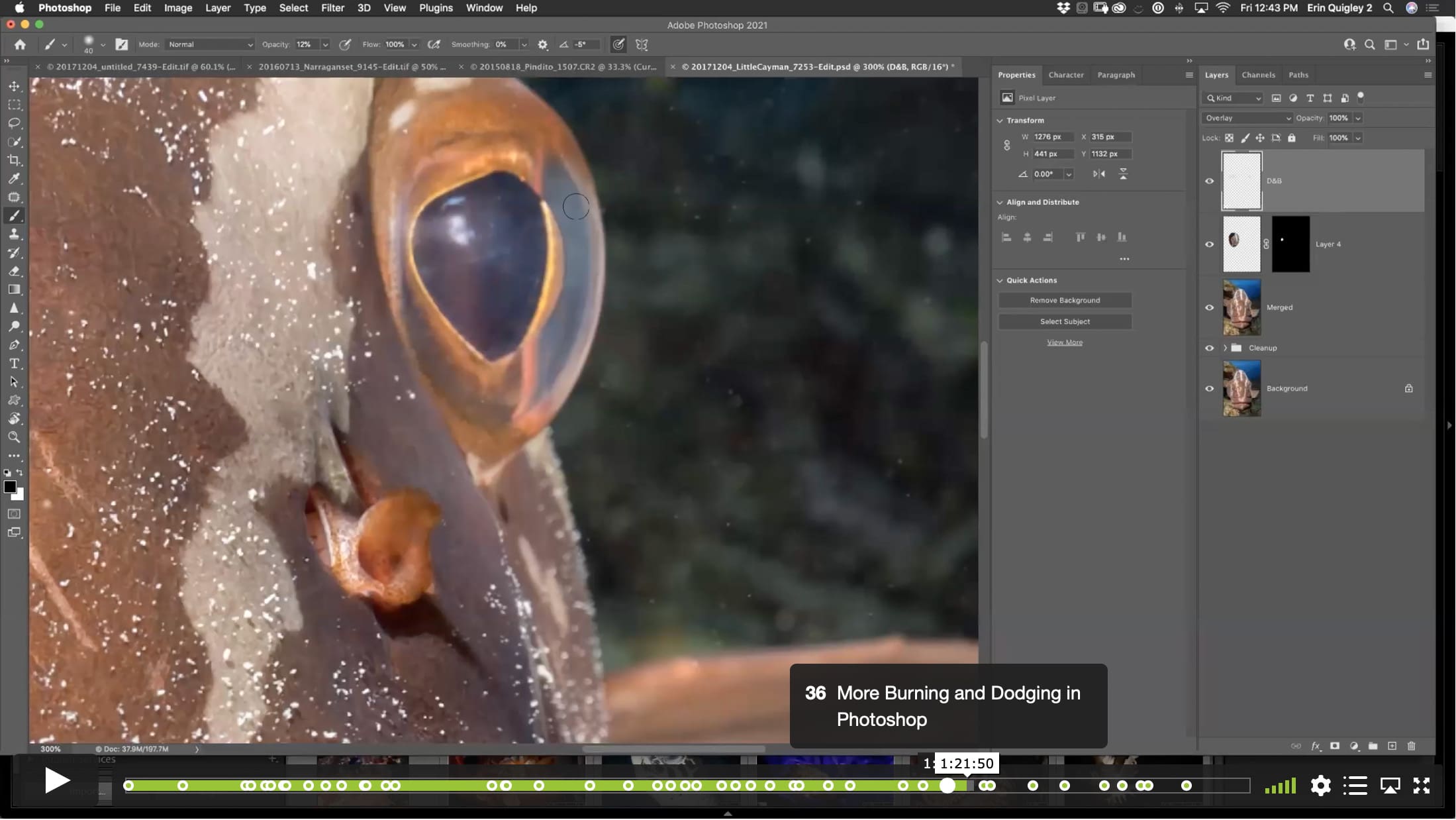1456x820 pixels.
Task: Toggle airbrush-style build-up effects
Action: [434, 44]
